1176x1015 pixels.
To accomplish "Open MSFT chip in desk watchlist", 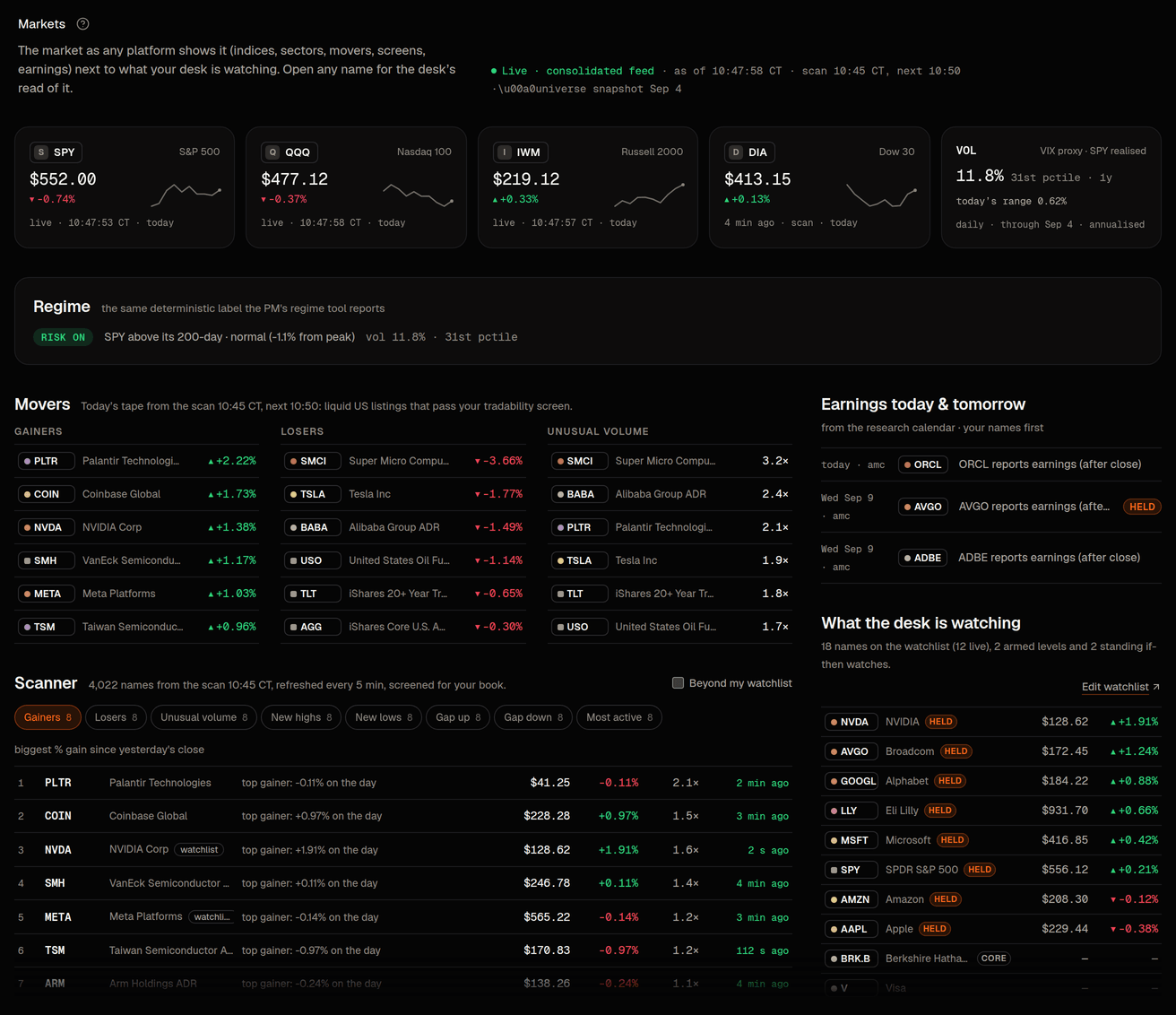I will pyautogui.click(x=851, y=840).
